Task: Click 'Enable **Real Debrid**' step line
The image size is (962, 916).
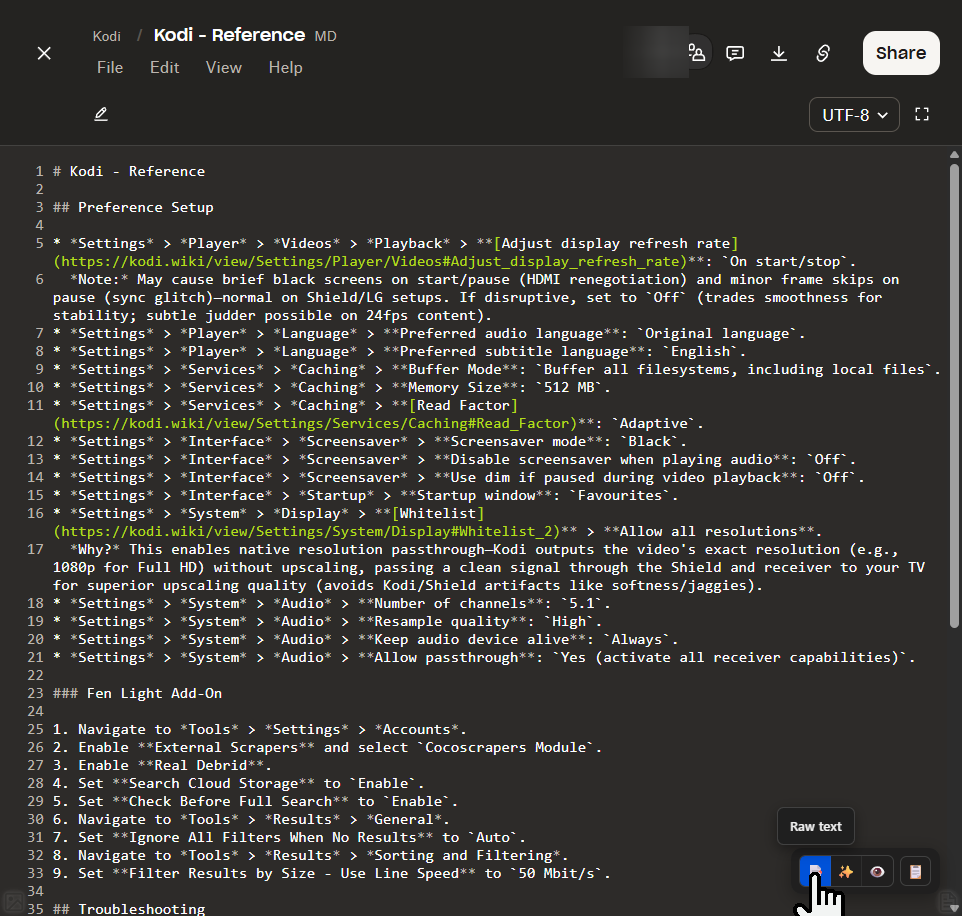Action: 163,765
